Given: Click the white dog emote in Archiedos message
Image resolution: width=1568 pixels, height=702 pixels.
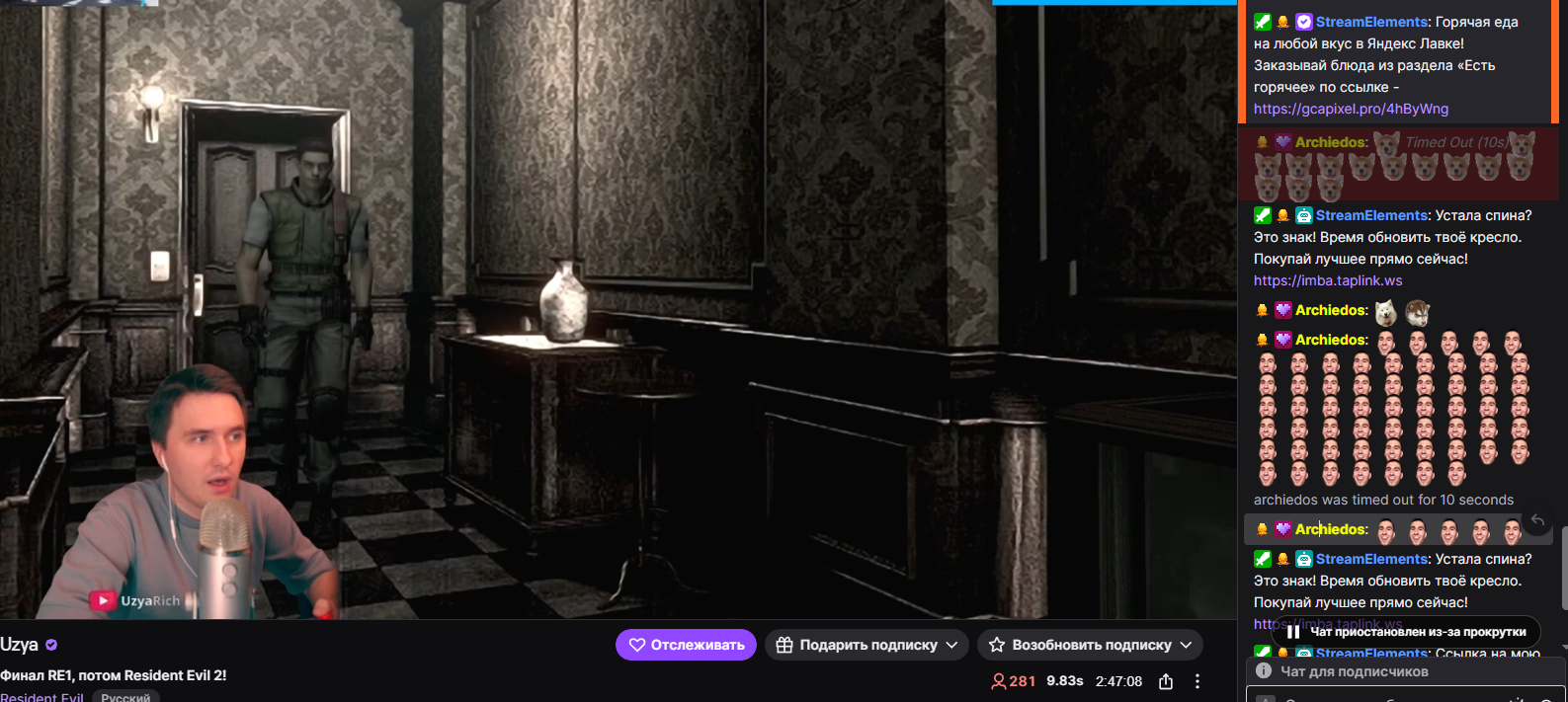Looking at the screenshot, I should [x=1386, y=312].
